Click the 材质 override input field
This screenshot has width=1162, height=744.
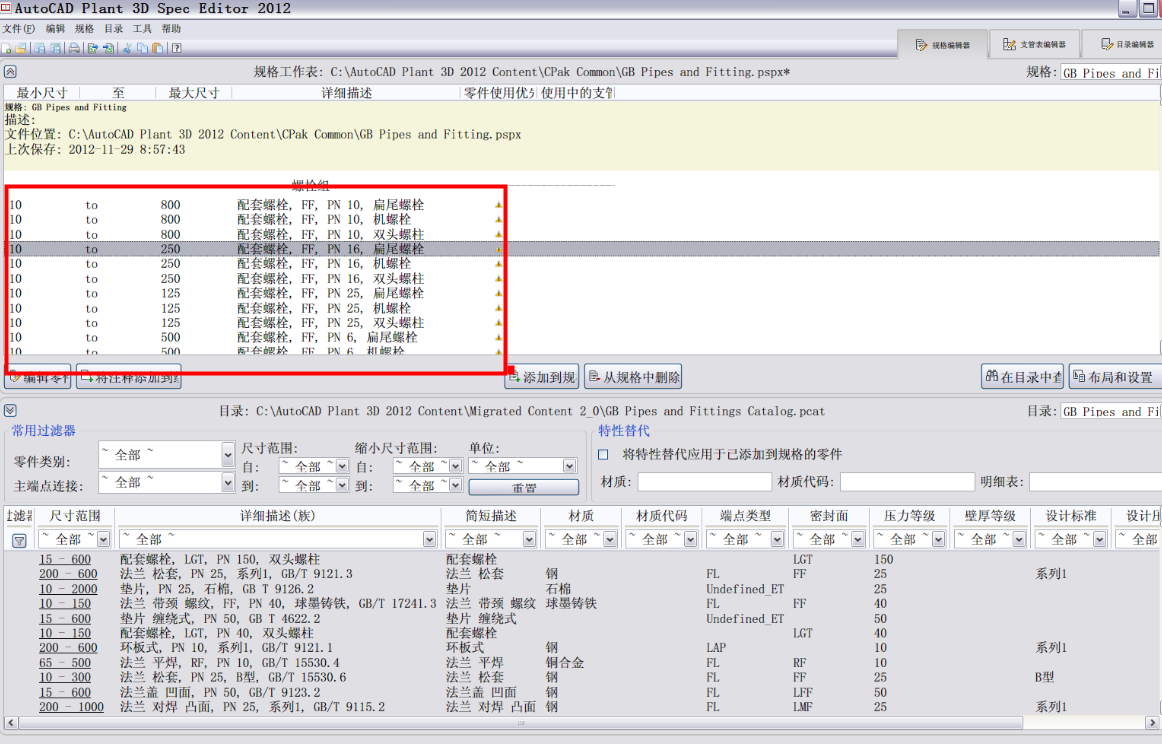705,482
